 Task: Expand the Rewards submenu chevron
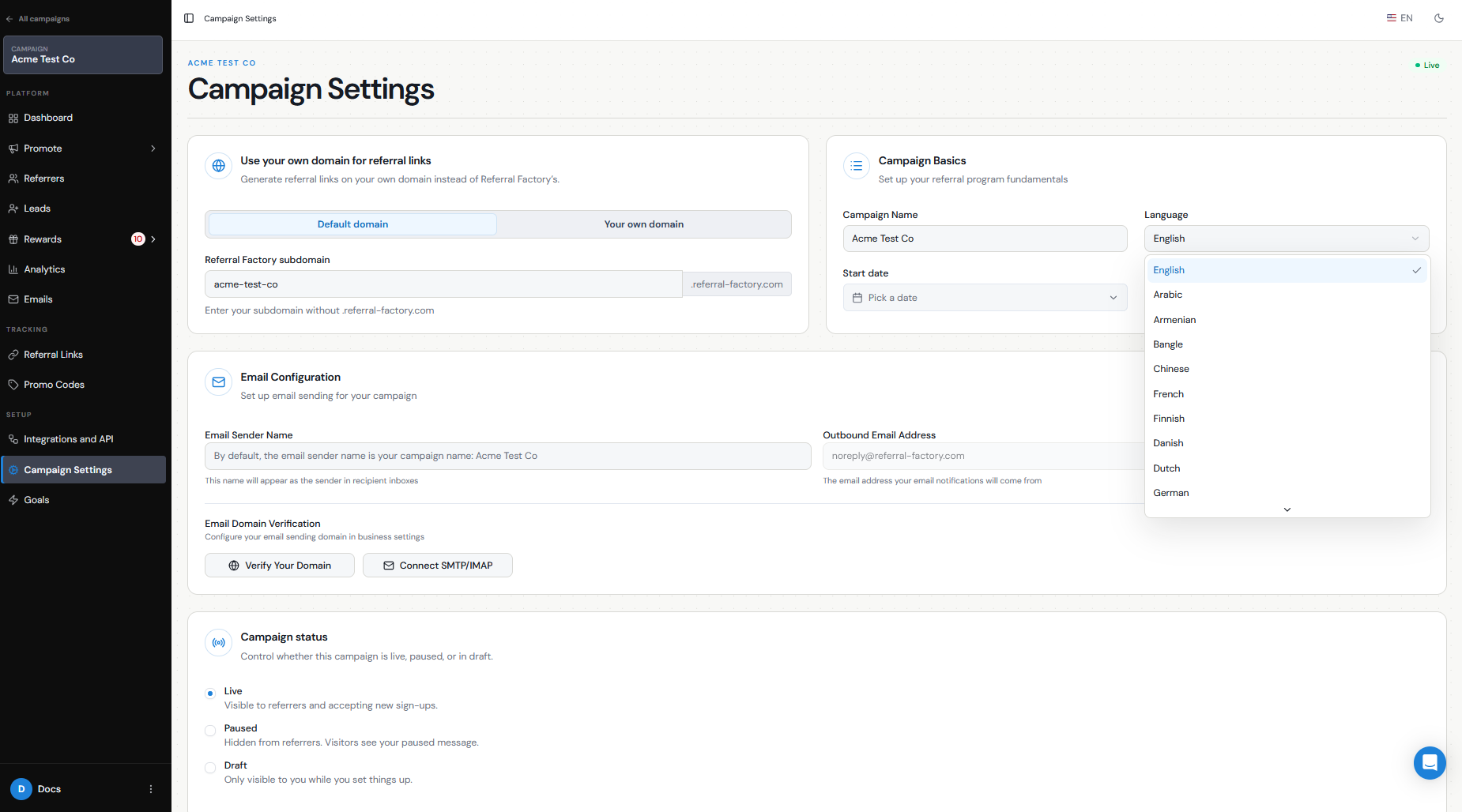(153, 239)
